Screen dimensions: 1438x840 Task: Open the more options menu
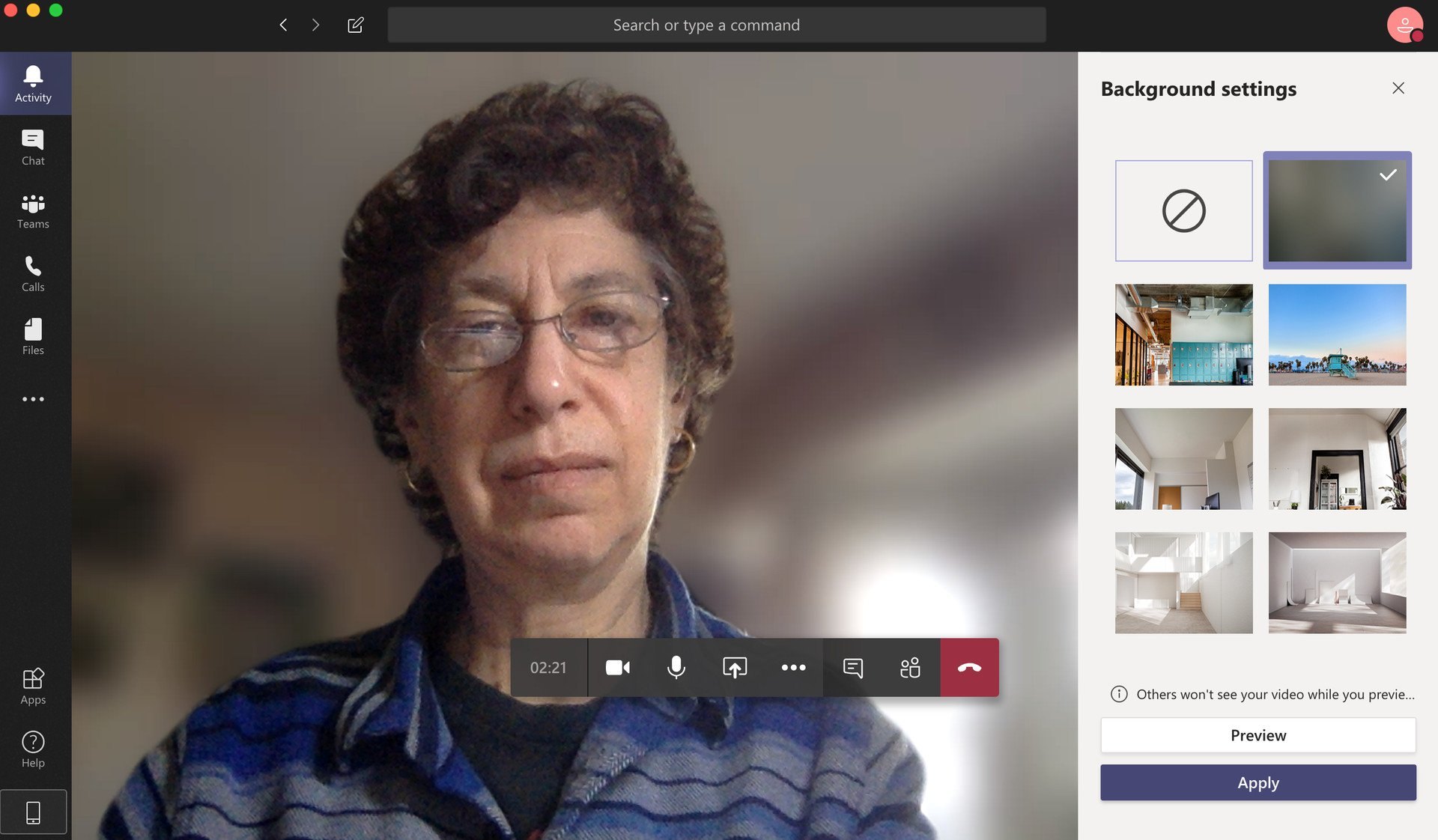[x=793, y=667]
